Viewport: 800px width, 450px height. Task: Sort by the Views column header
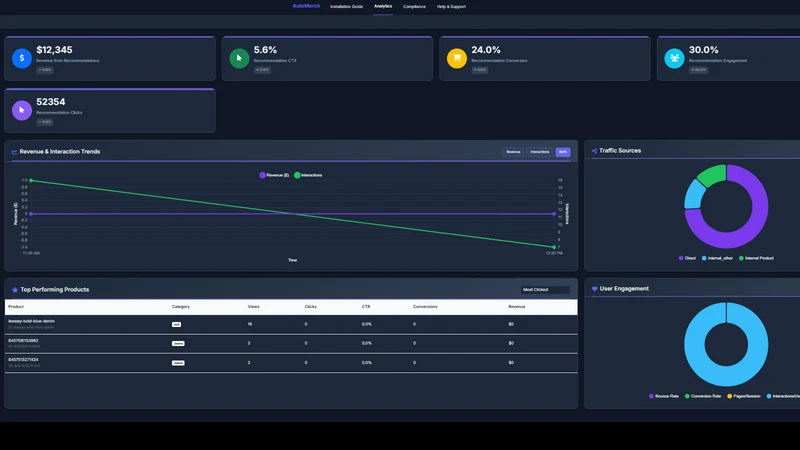pyautogui.click(x=254, y=307)
